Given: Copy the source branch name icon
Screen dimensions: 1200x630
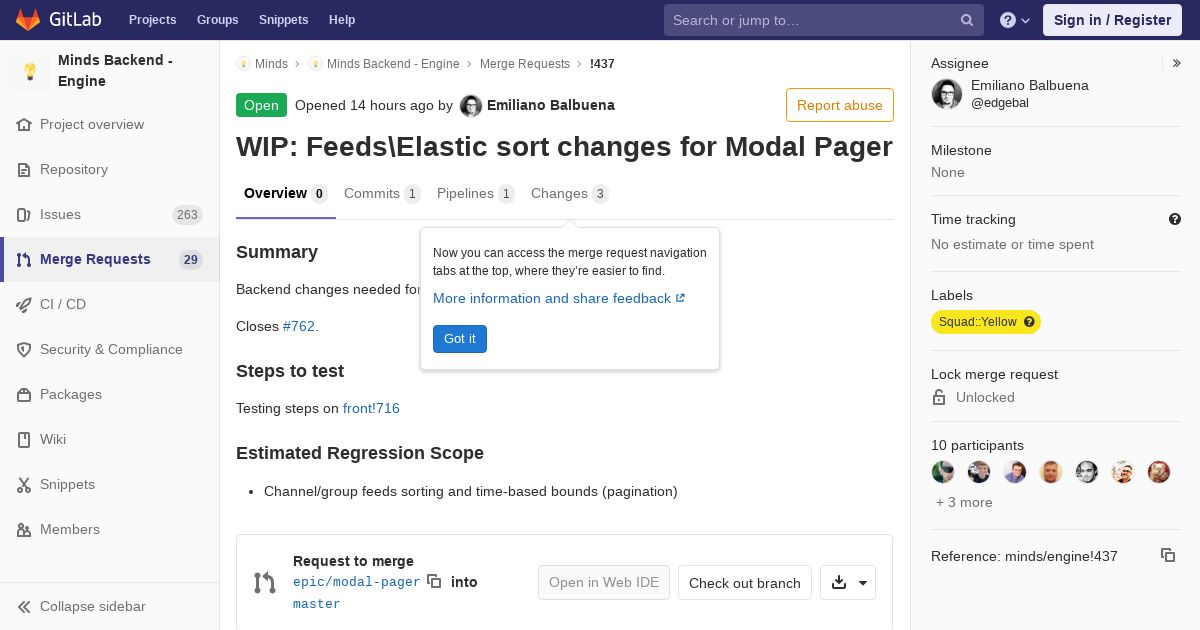Looking at the screenshot, I should point(434,581).
